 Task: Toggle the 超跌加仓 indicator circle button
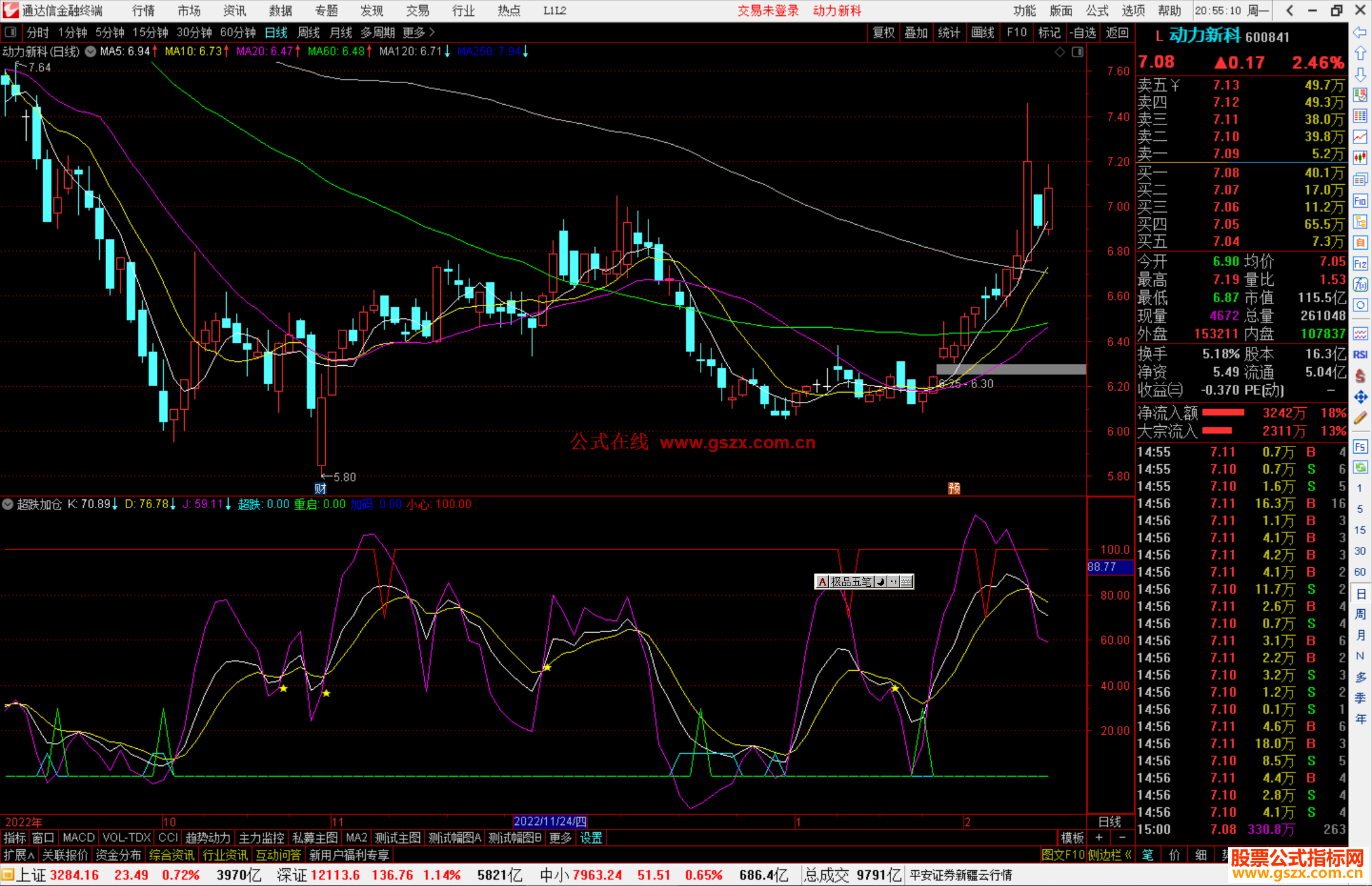click(8, 504)
